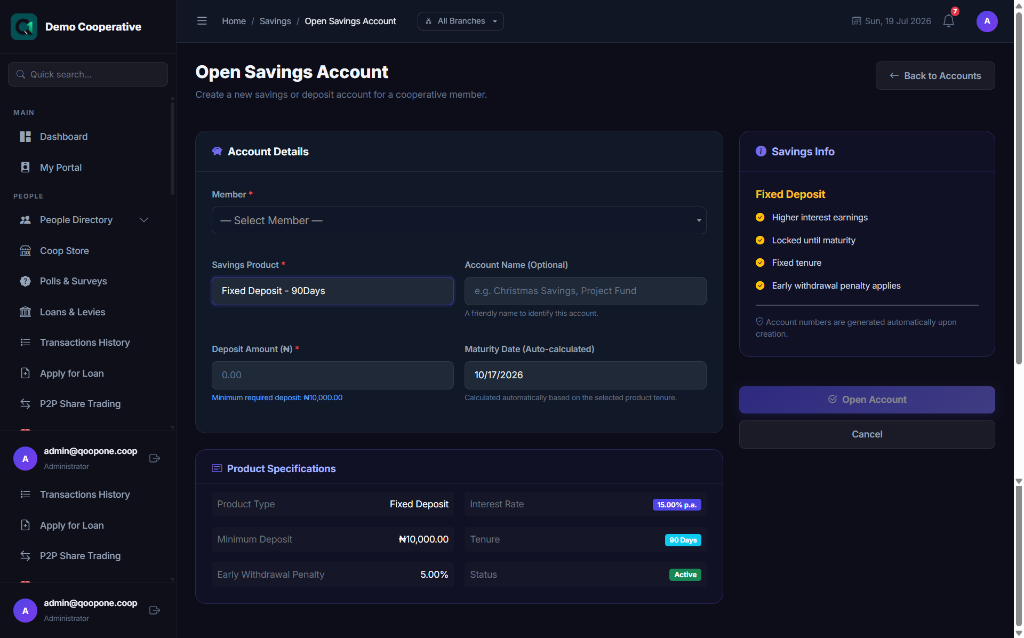Click the Open Account button
This screenshot has width=1024, height=638.
tap(867, 400)
